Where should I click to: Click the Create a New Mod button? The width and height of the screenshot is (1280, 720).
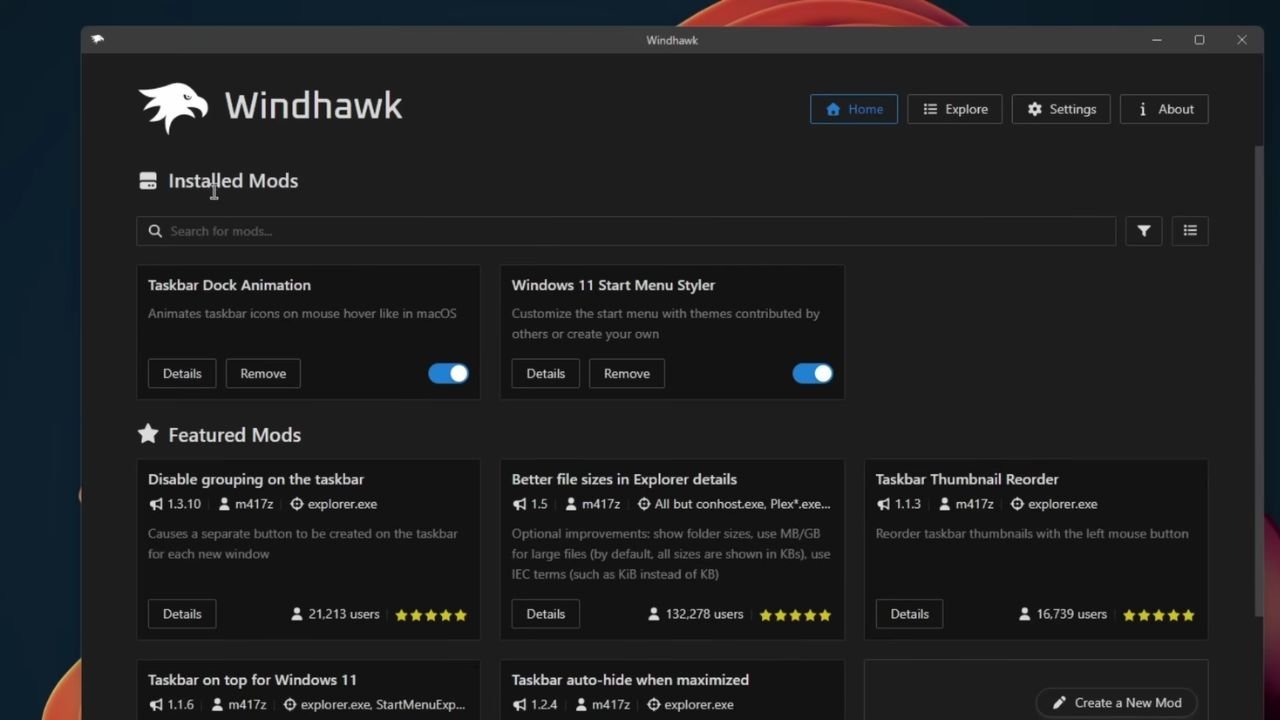click(x=1116, y=703)
